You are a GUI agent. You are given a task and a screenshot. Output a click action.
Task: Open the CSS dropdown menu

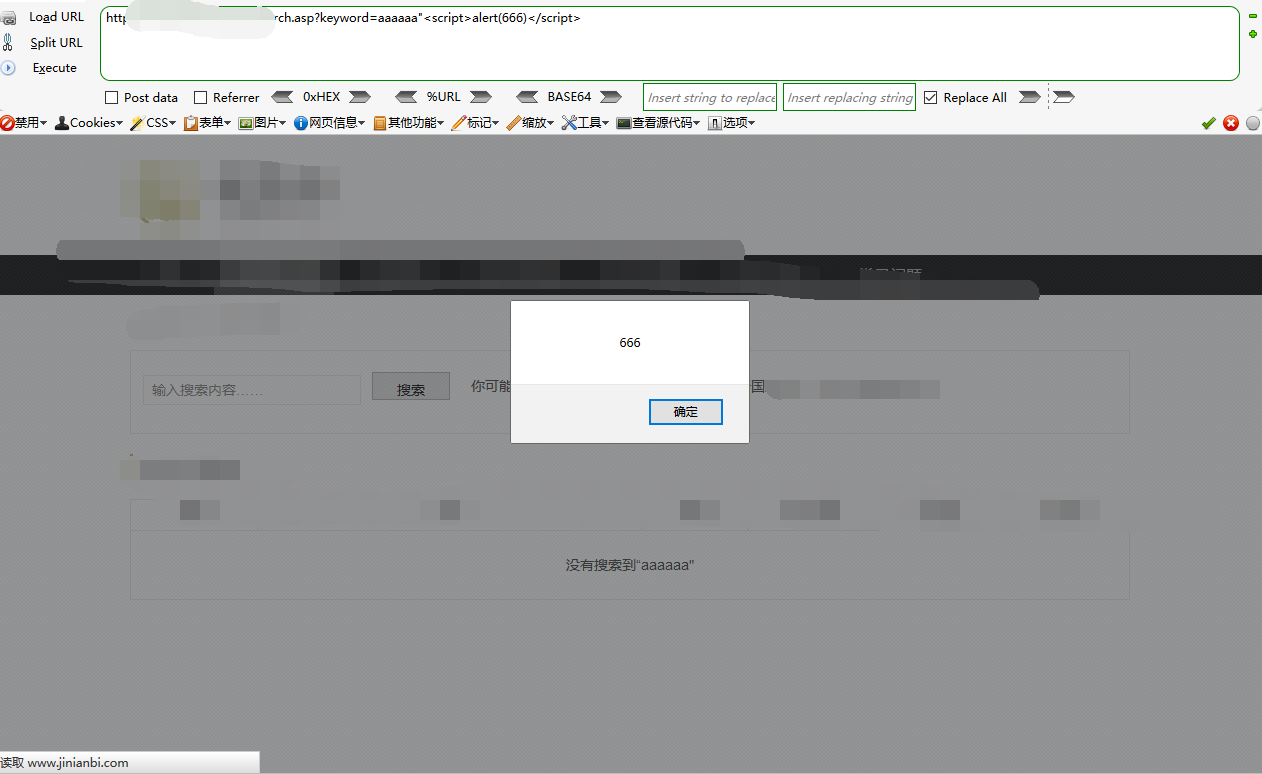click(x=153, y=123)
